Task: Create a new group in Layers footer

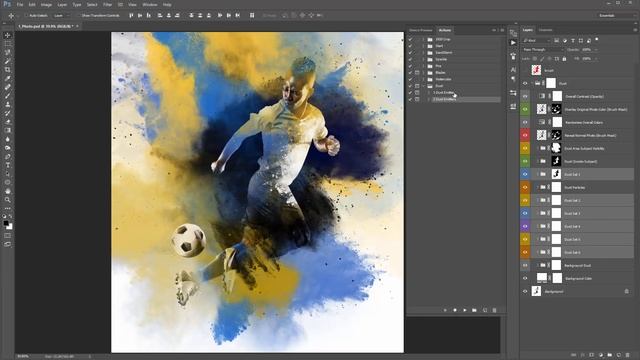Action: 609,355
